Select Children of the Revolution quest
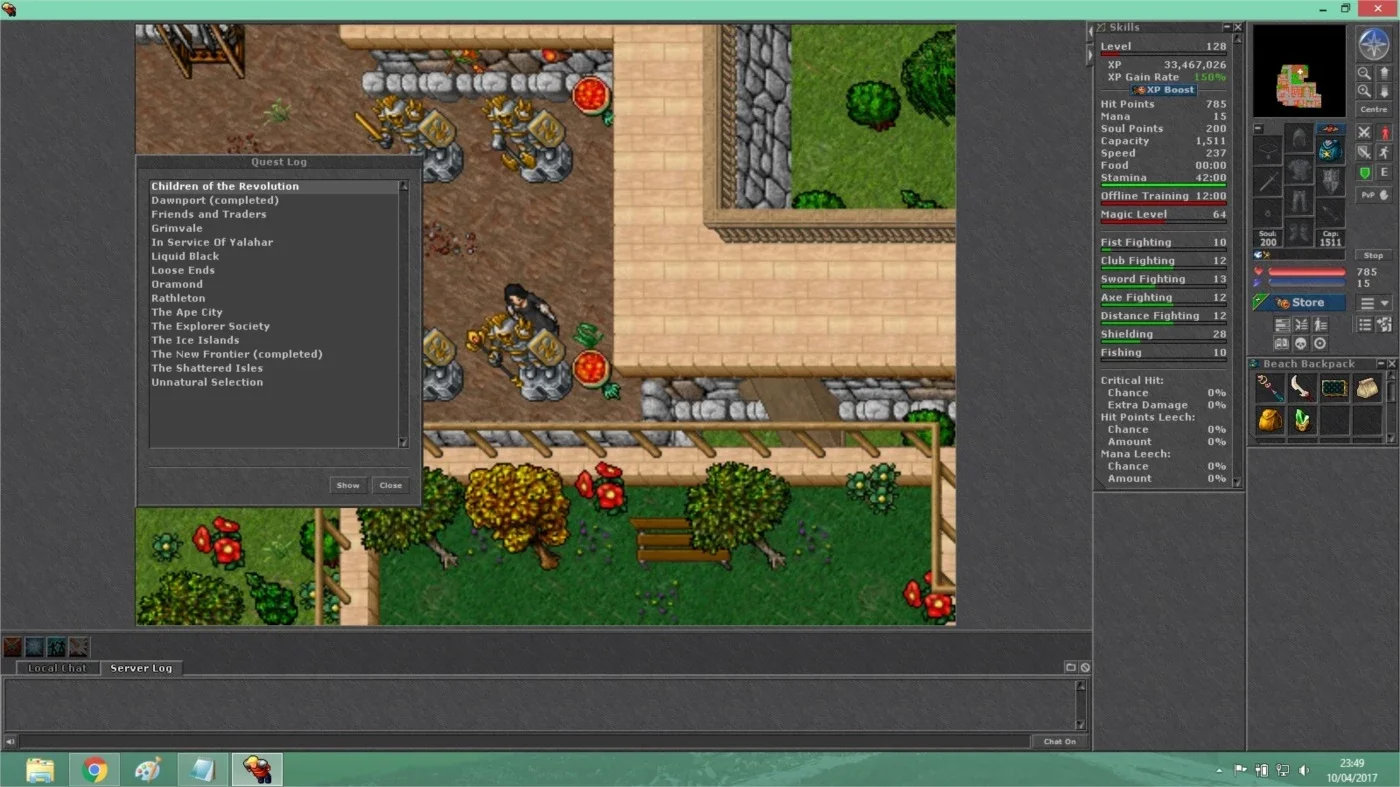Image resolution: width=1400 pixels, height=787 pixels. 274,186
